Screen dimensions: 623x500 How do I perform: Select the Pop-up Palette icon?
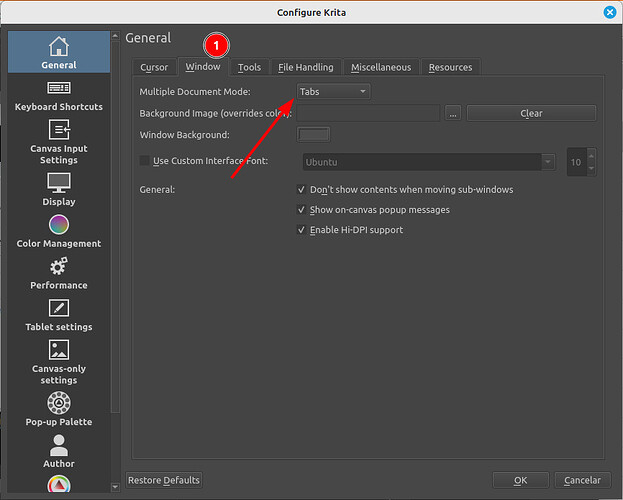point(58,403)
